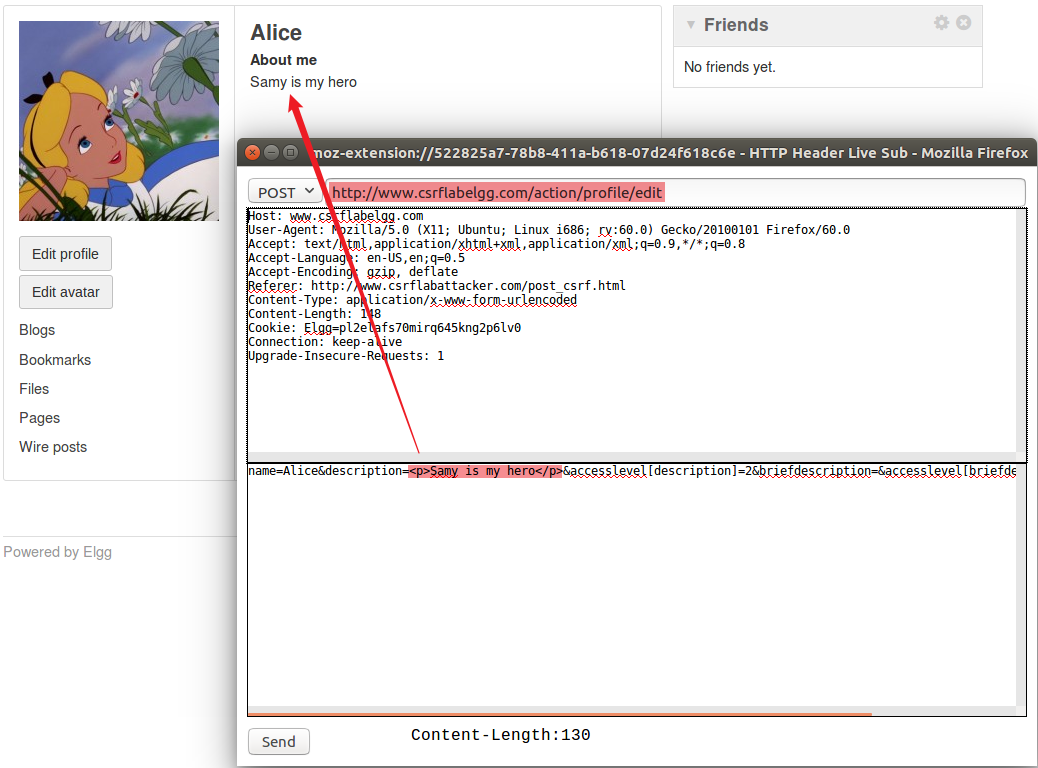1038x768 pixels.
Task: Click the Accept-Language header line
Action: [x=356, y=258]
